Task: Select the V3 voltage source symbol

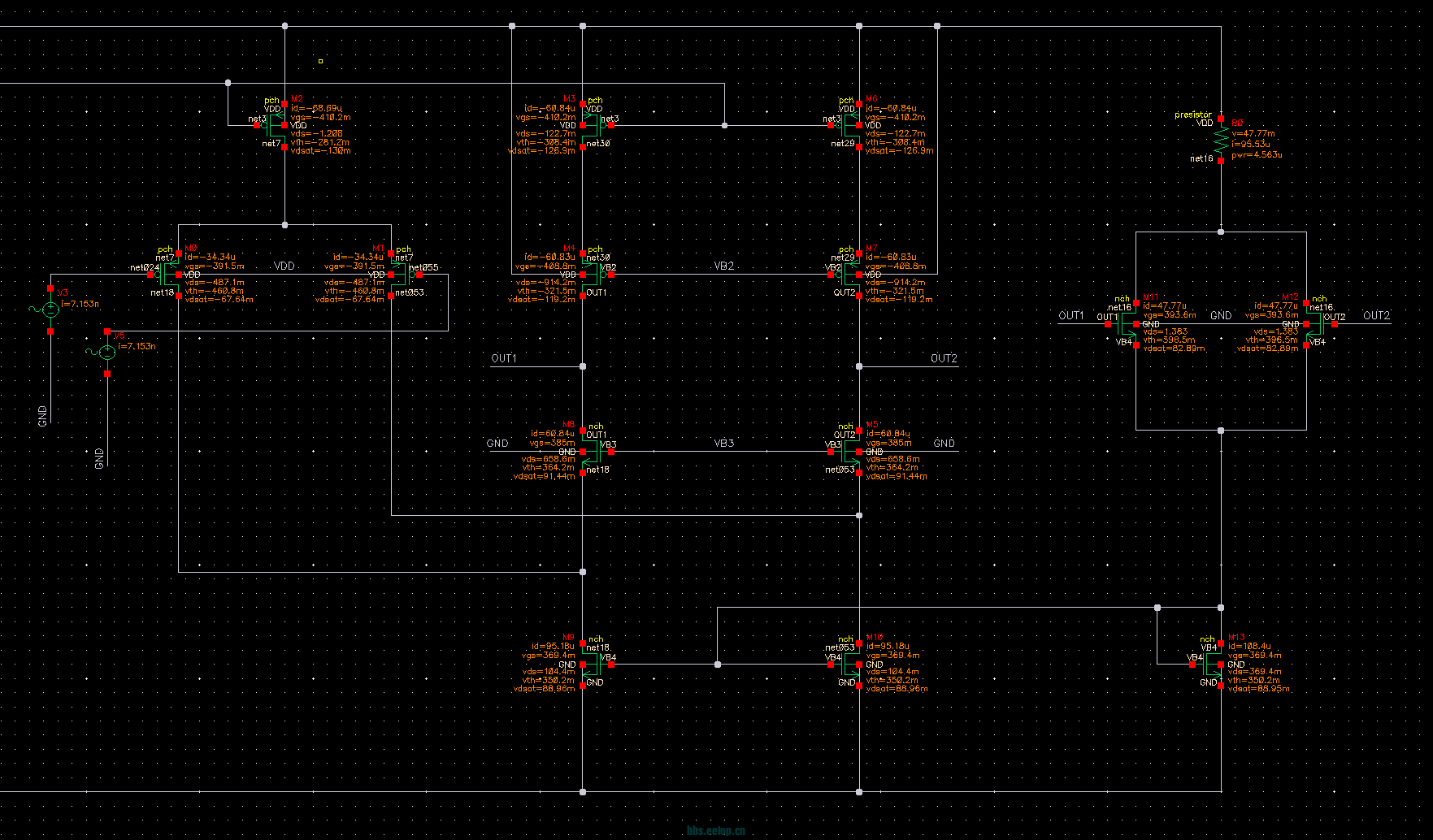Action: pyautogui.click(x=50, y=310)
